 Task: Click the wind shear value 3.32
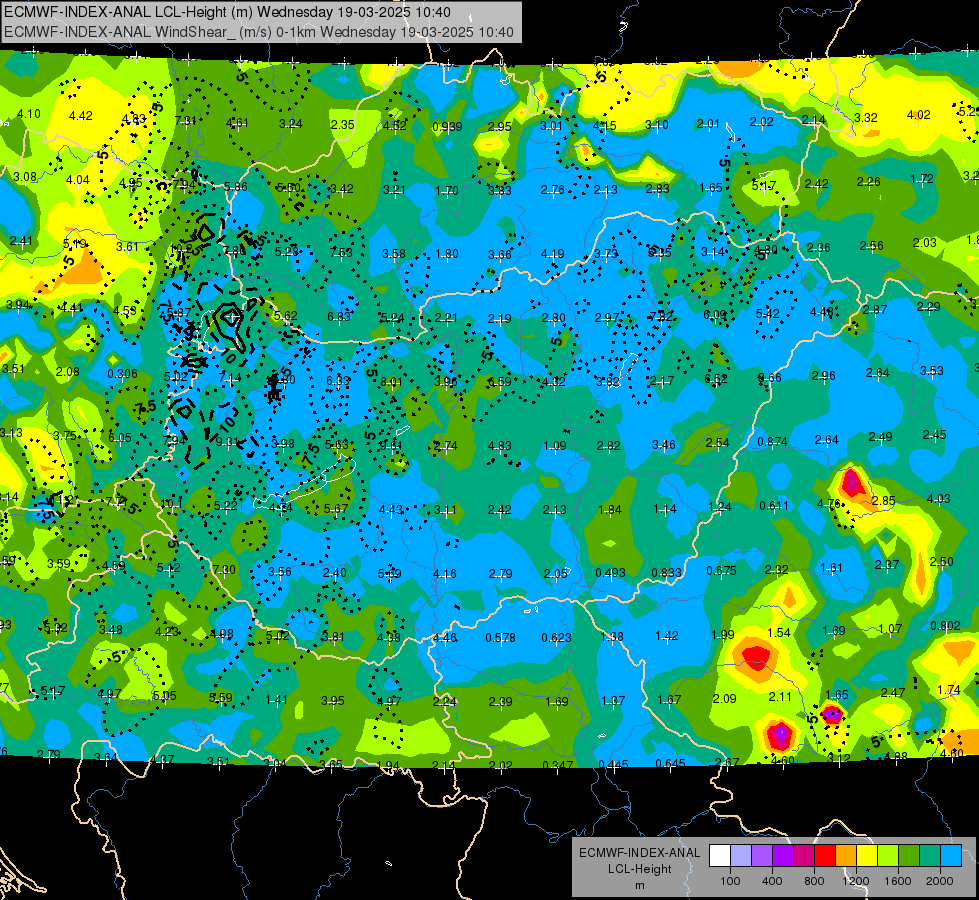point(865,117)
